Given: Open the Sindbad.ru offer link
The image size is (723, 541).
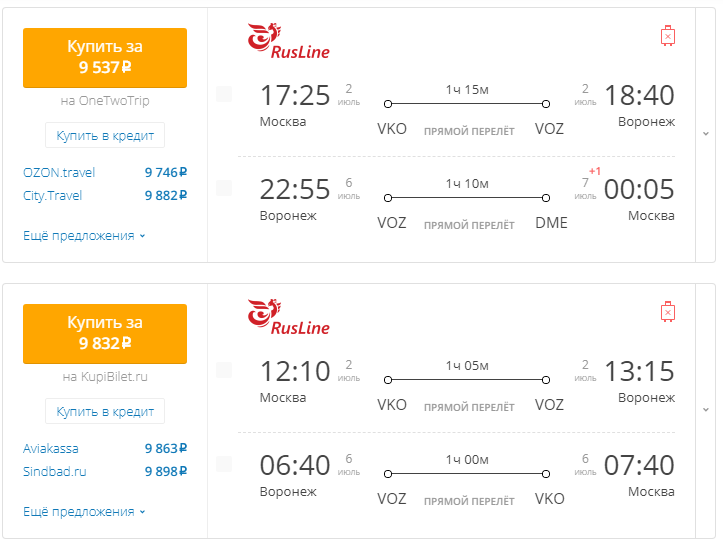Looking at the screenshot, I should [x=55, y=471].
